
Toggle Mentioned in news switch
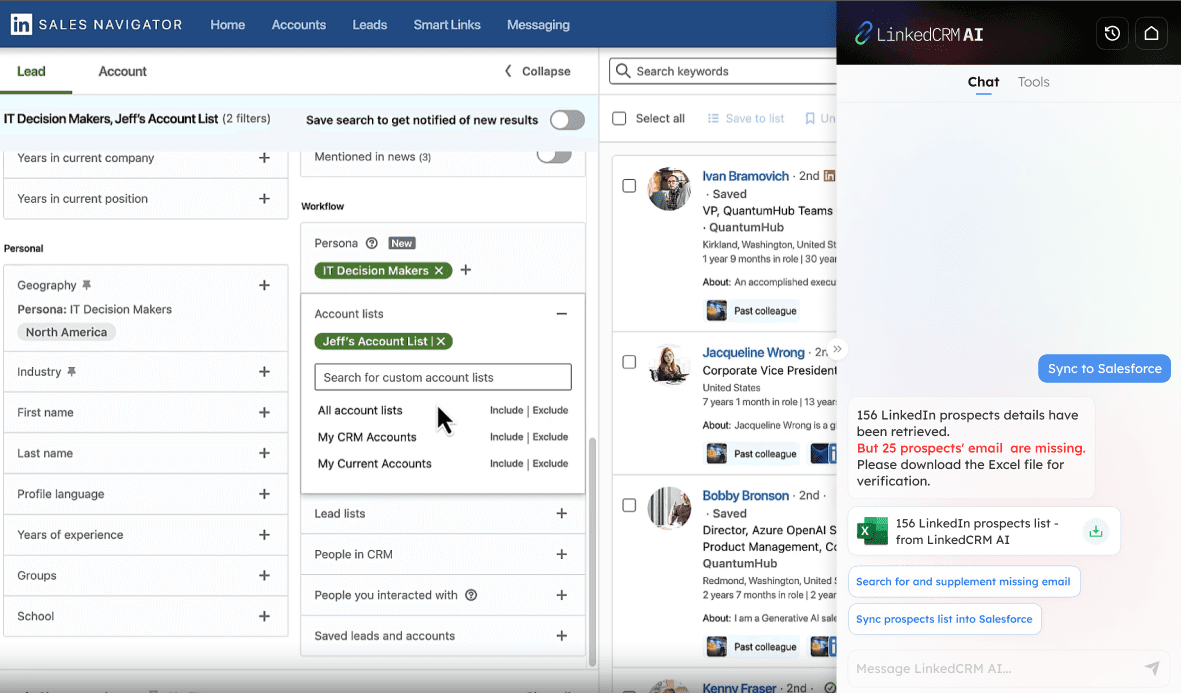click(554, 155)
